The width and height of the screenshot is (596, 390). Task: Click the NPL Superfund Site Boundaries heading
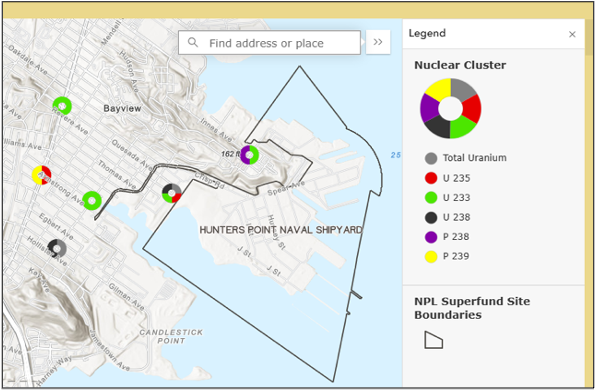pos(472,308)
